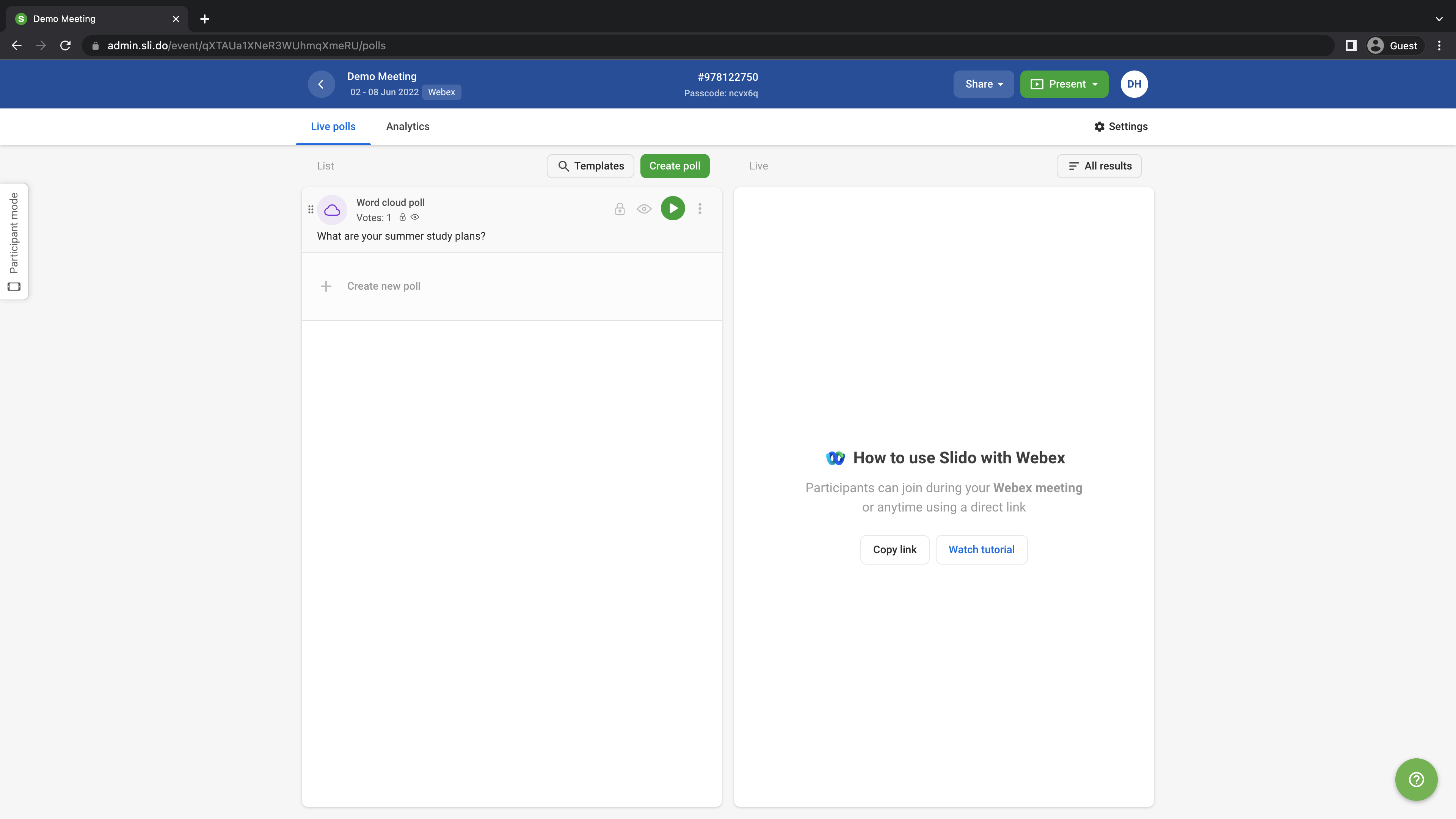Click the Copy link button
This screenshot has width=1456, height=819.
[894, 549]
